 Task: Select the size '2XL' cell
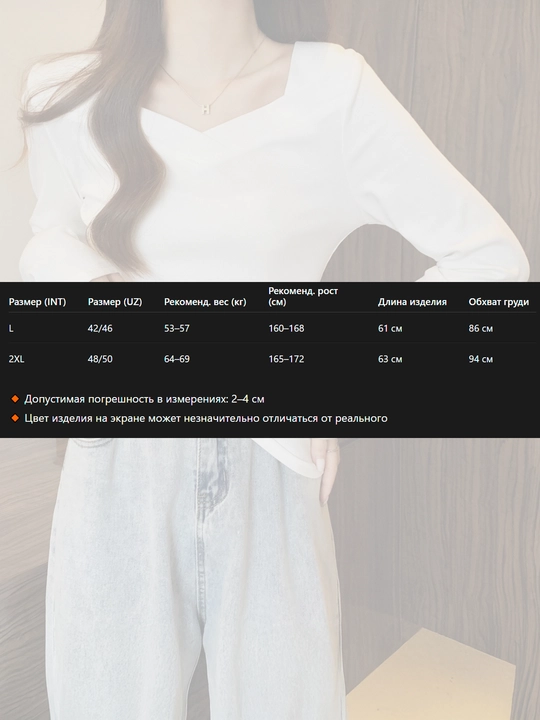[17, 359]
